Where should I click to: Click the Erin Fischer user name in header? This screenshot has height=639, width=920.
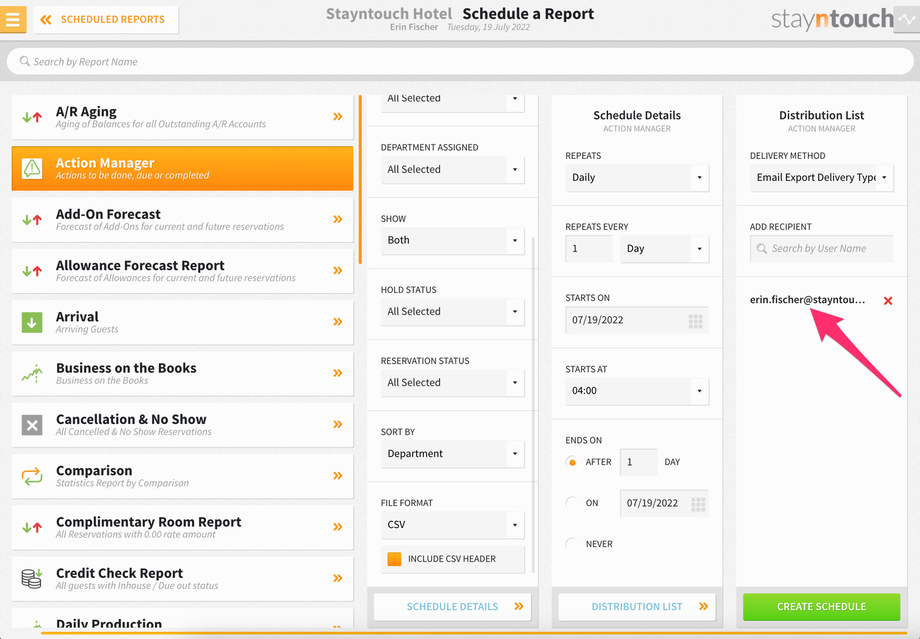pyautogui.click(x=414, y=27)
